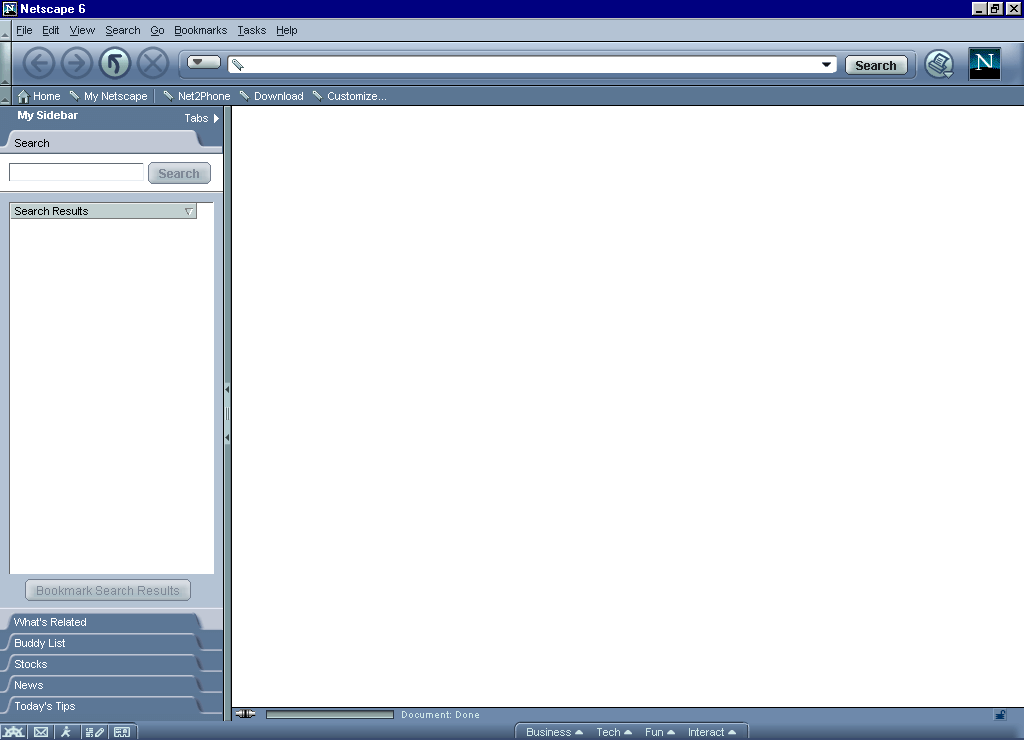Collapse the sidebar using the splitter grip
Viewport: 1024px width, 740px height.
pos(227,413)
